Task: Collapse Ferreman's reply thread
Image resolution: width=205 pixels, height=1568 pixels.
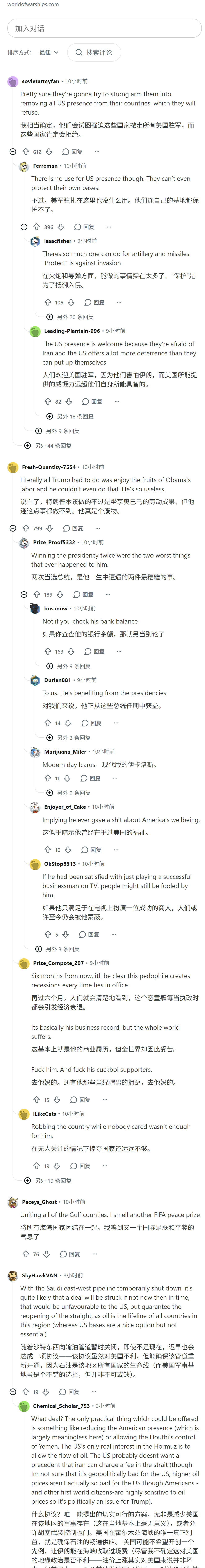Action: 24,227
